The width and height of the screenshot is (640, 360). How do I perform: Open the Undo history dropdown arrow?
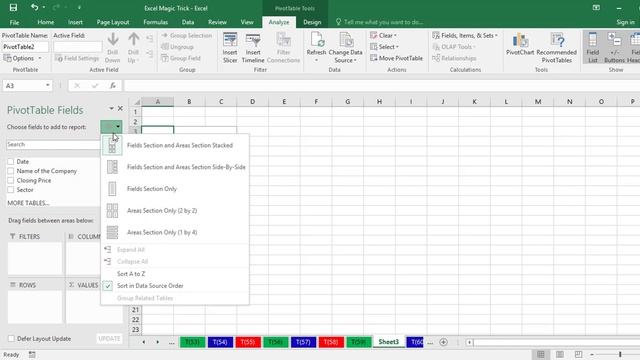click(x=43, y=7)
